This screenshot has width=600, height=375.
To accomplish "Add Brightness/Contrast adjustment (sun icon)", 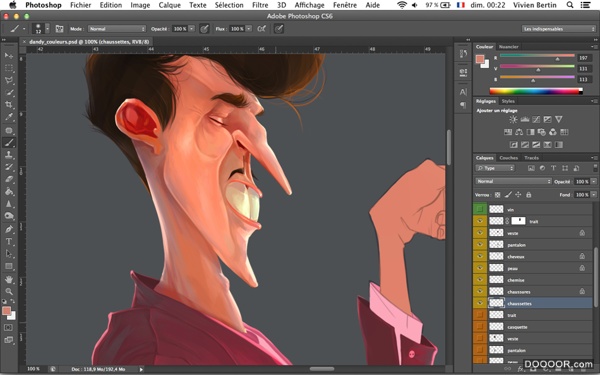I will (513, 119).
